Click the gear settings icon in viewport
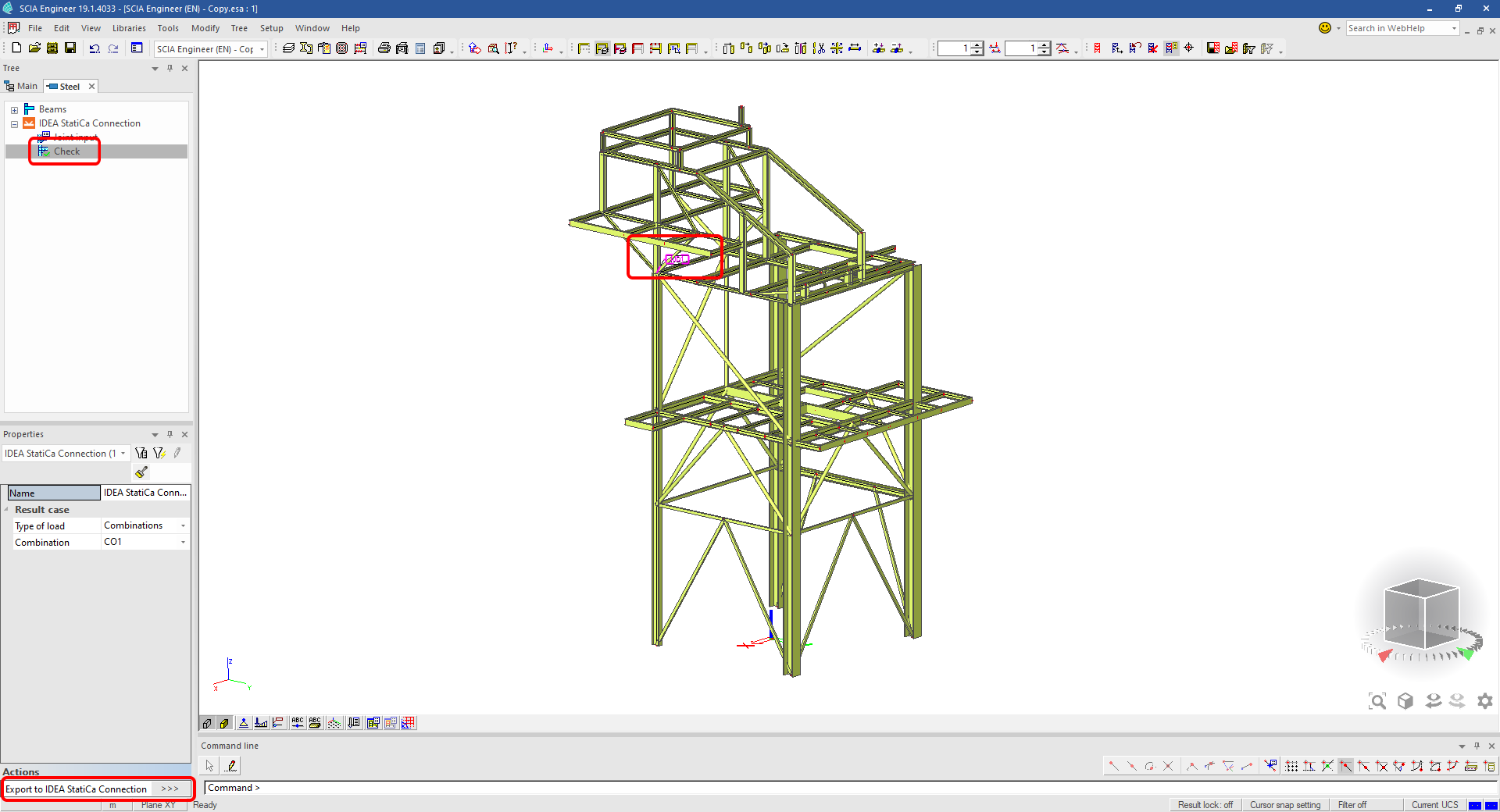Image resolution: width=1500 pixels, height=812 pixels. click(1484, 701)
